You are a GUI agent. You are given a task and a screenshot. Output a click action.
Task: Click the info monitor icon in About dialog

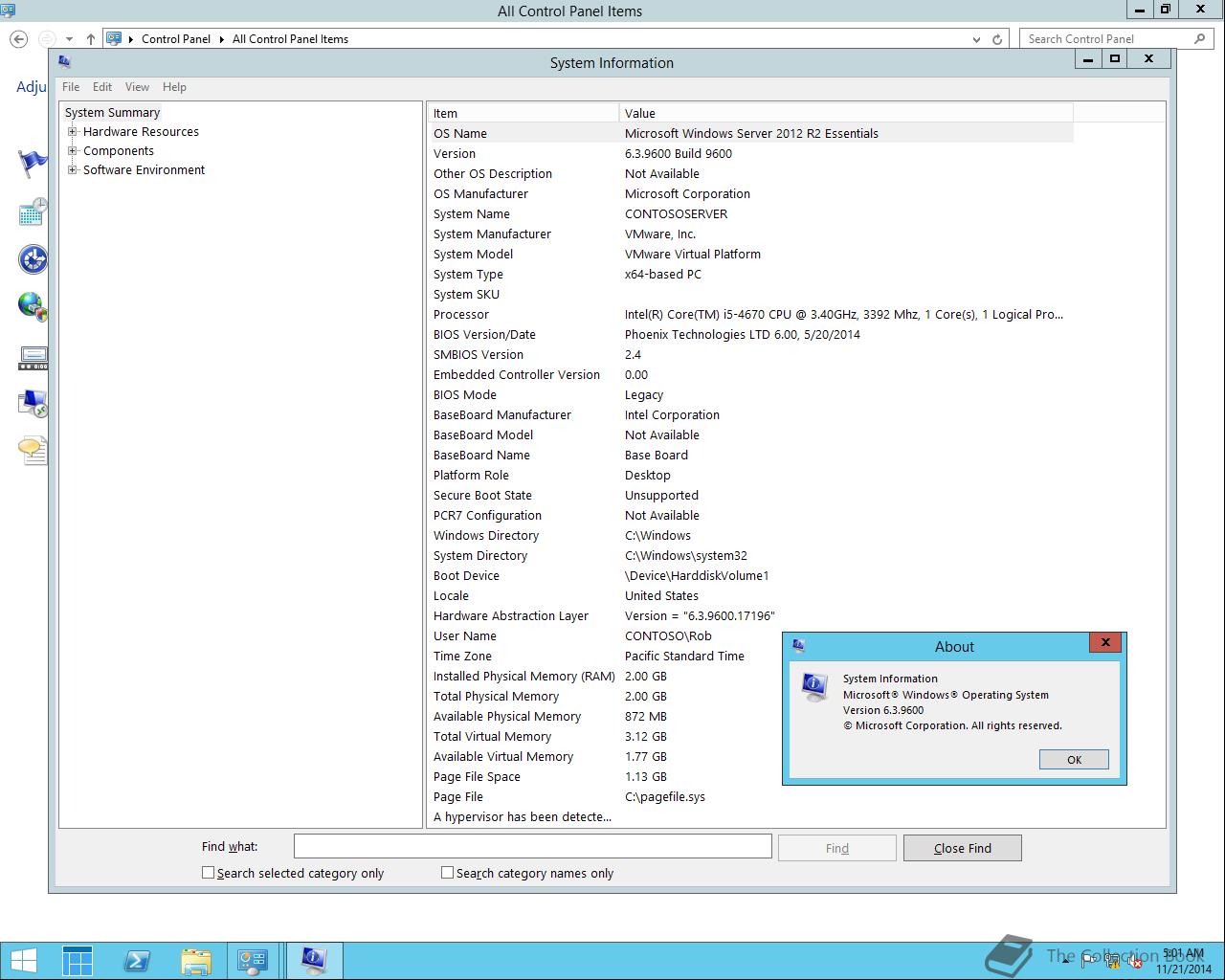point(815,686)
